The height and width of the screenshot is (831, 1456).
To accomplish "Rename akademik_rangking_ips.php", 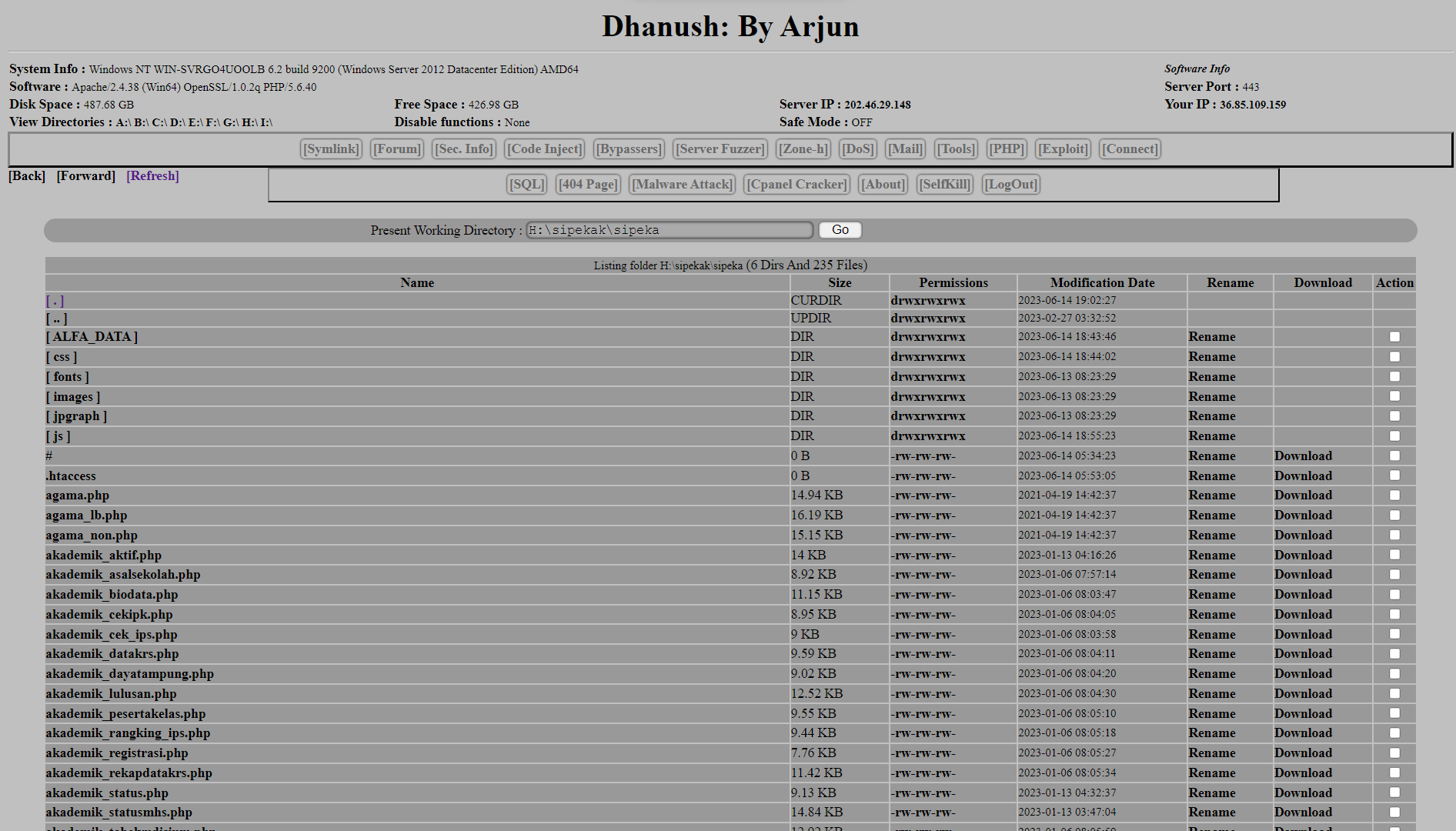I will click(x=1212, y=733).
